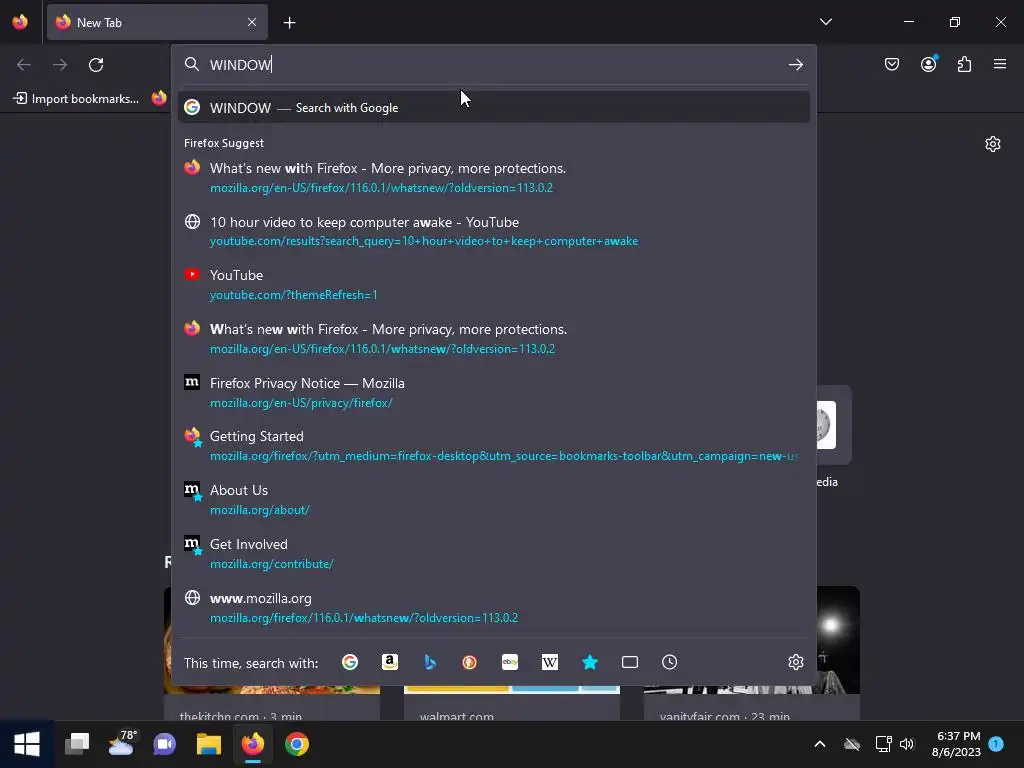Open the Get Involved suggestion
Screen dimensions: 1024x768
coord(494,554)
